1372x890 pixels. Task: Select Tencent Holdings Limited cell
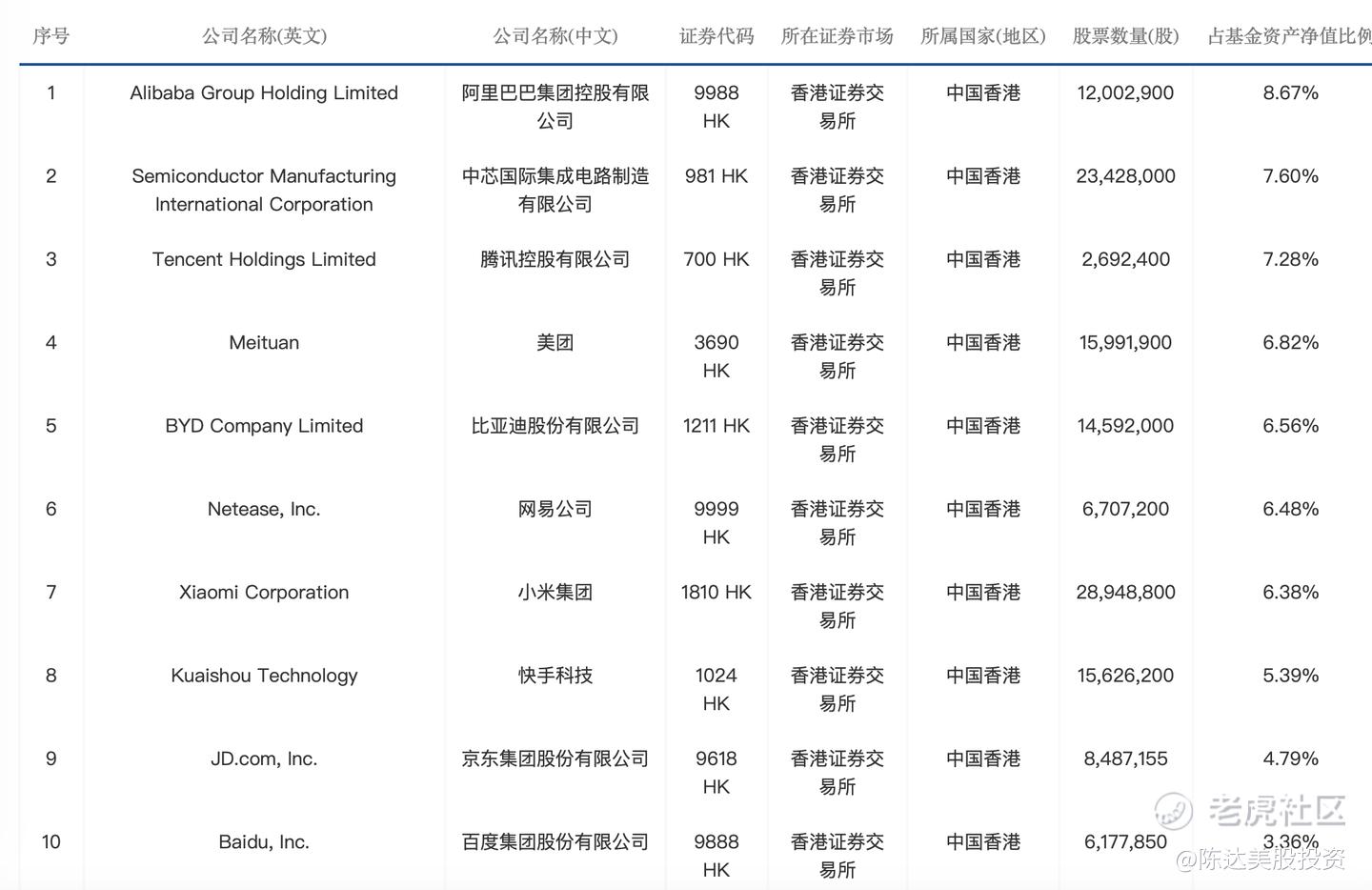point(264,259)
